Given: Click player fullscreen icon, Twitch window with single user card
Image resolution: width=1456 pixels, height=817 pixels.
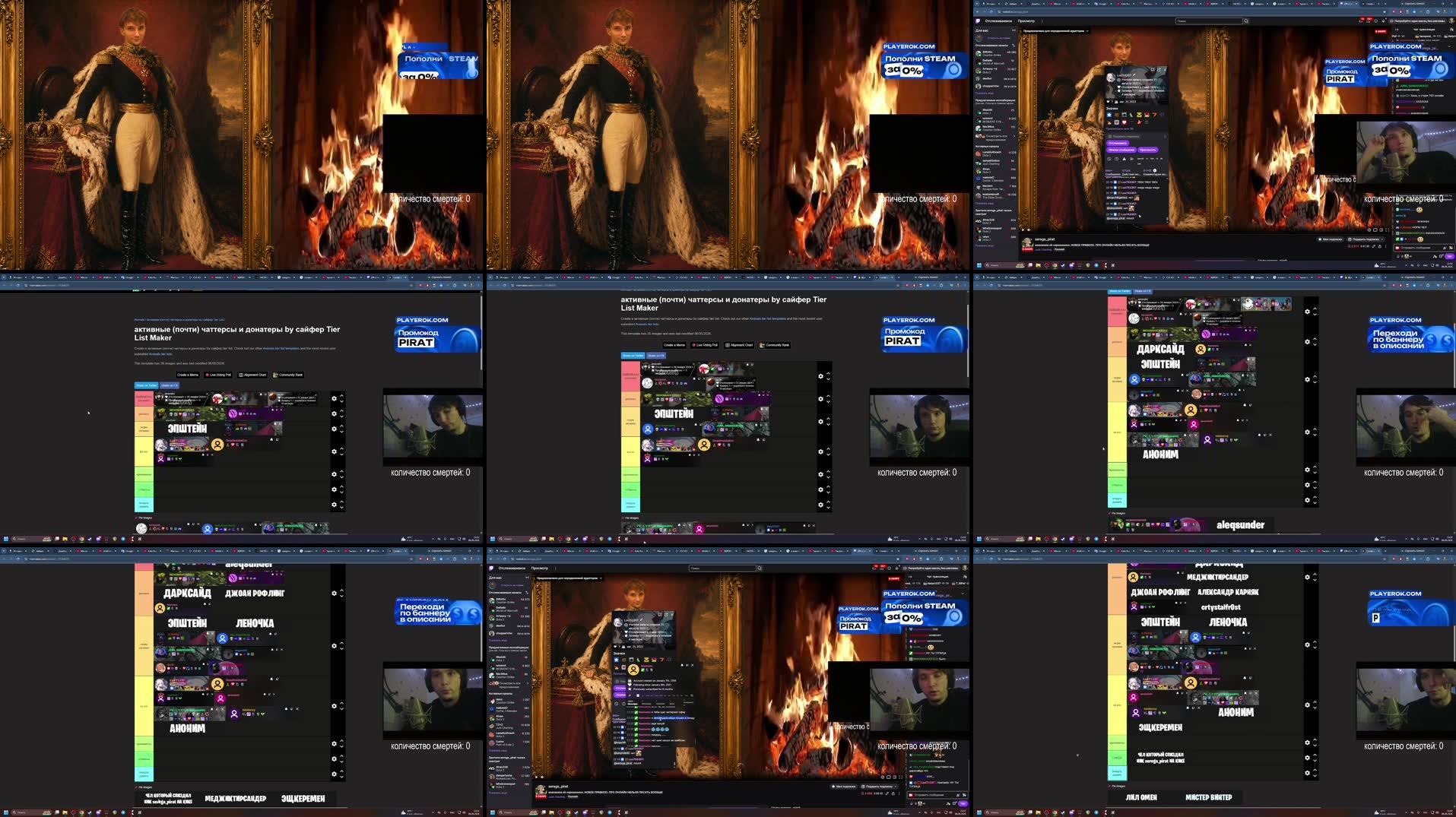Looking at the screenshot, I should click(x=1388, y=230).
